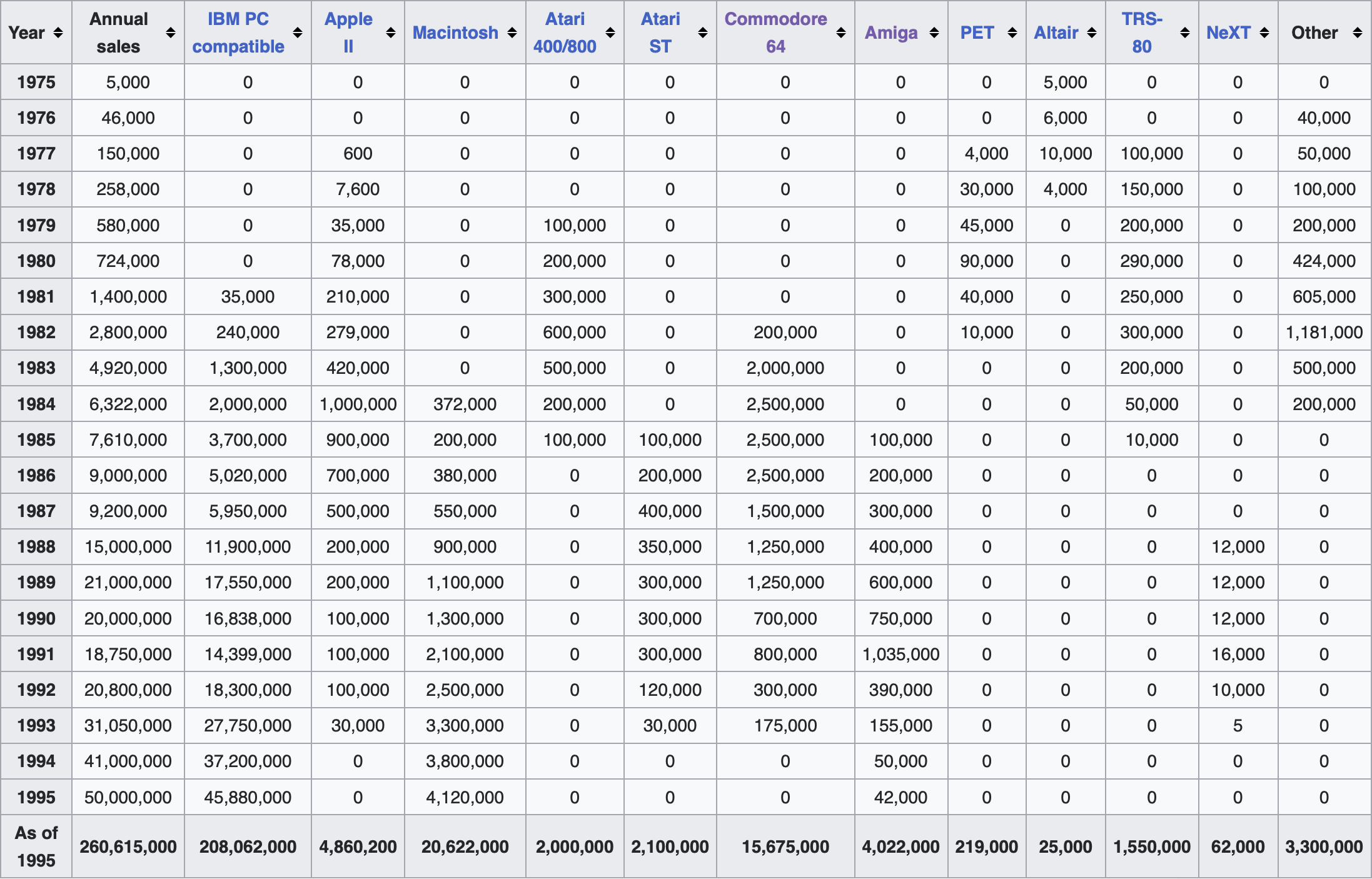Click Commodore 64 sort arrows

point(841,33)
